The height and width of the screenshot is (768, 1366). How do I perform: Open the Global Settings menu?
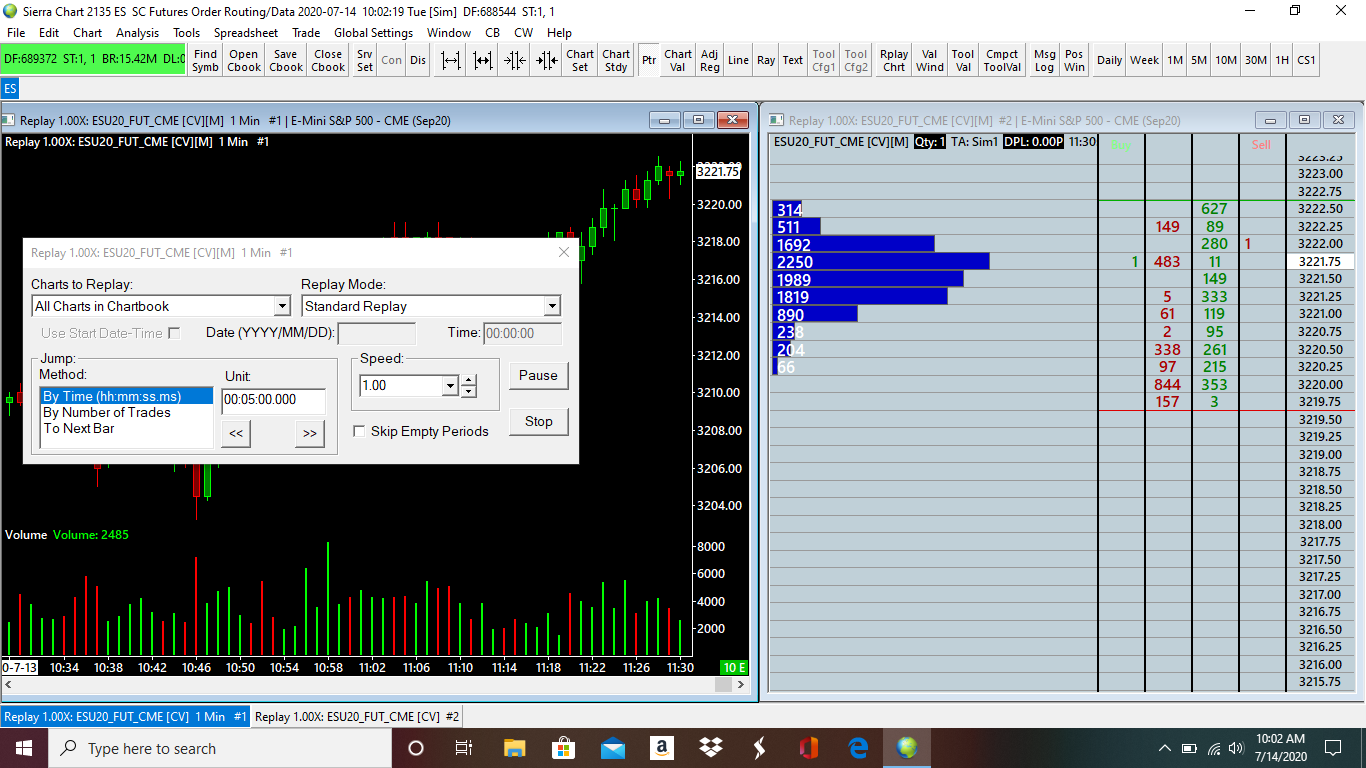[374, 33]
